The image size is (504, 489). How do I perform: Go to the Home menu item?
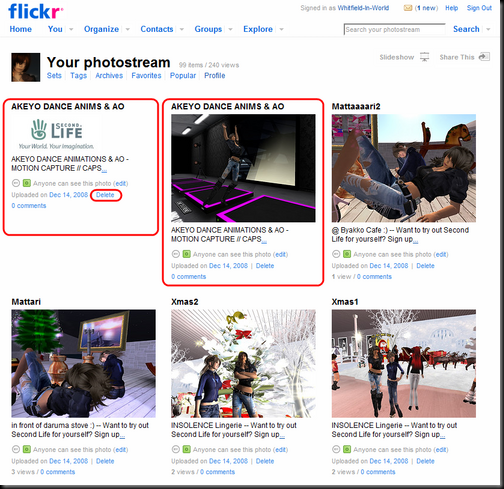pos(21,29)
